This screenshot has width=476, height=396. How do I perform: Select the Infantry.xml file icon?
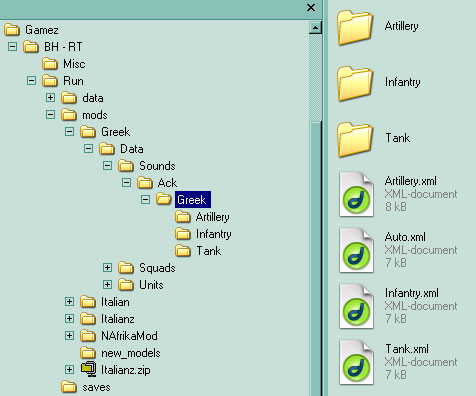click(x=356, y=306)
